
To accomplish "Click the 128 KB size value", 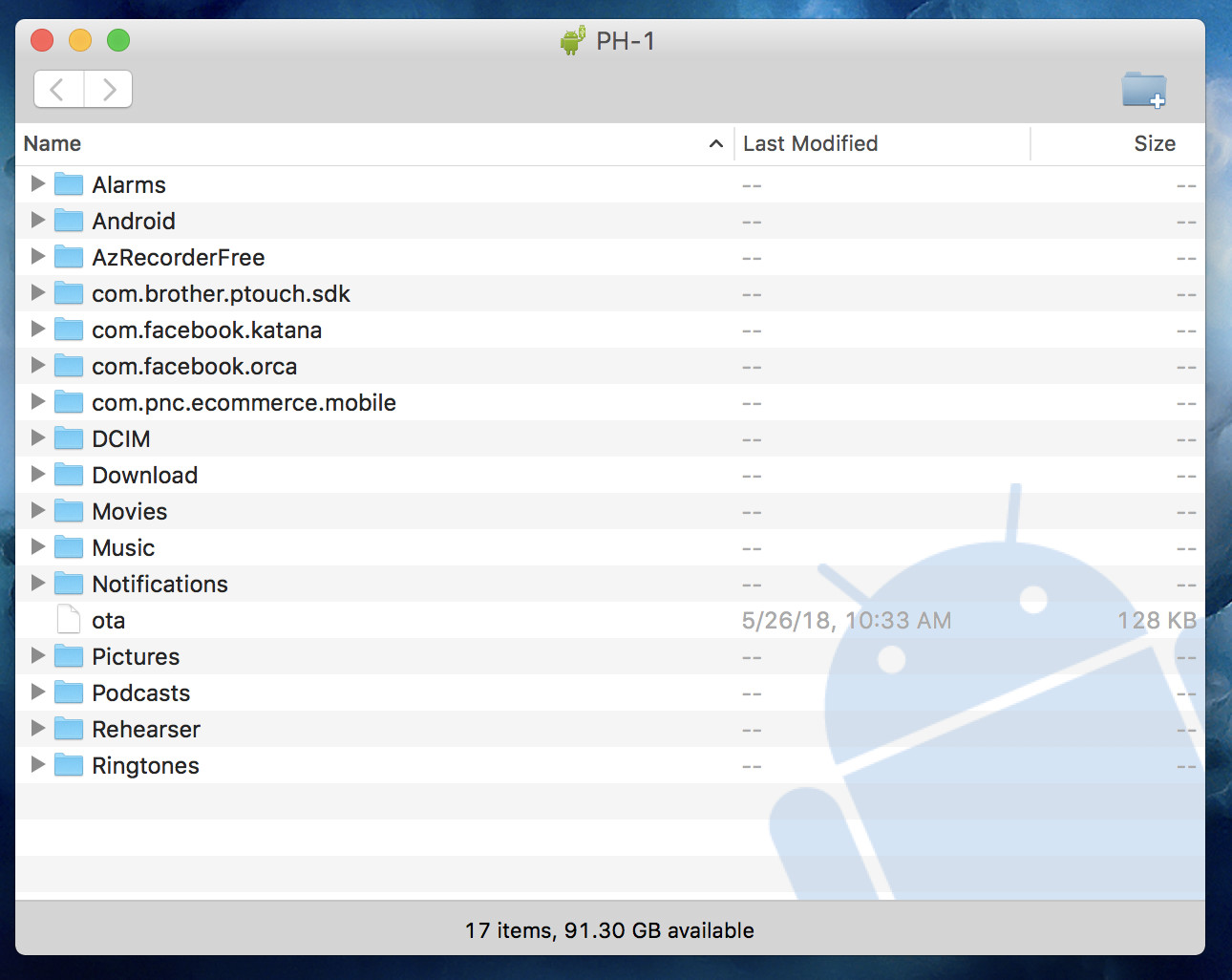I will (x=1157, y=620).
